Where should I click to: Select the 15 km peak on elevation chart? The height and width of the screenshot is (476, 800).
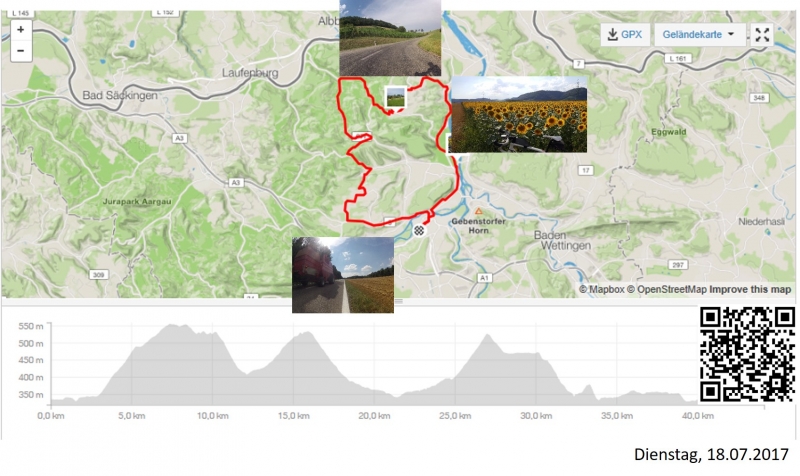[x=307, y=334]
